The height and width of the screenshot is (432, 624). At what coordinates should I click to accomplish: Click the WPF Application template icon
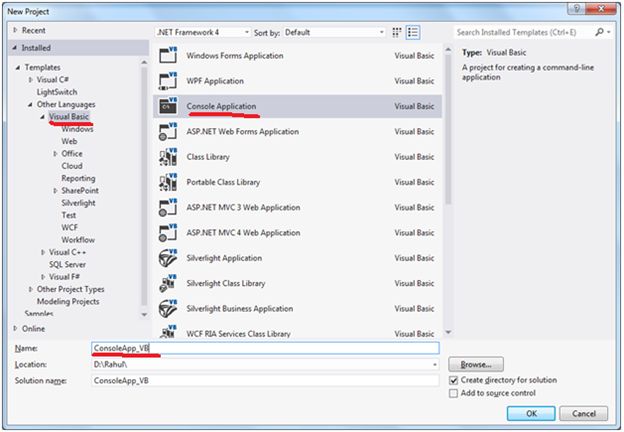168,81
